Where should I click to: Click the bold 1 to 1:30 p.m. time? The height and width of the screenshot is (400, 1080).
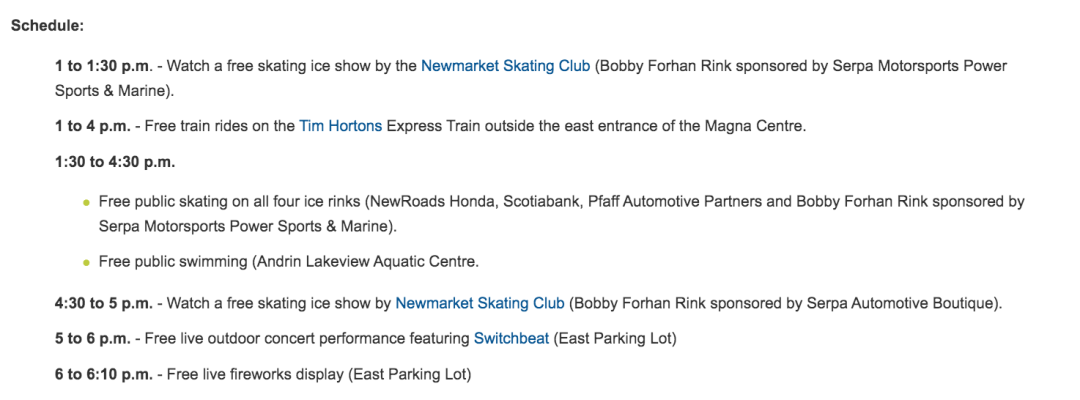pyautogui.click(x=103, y=66)
